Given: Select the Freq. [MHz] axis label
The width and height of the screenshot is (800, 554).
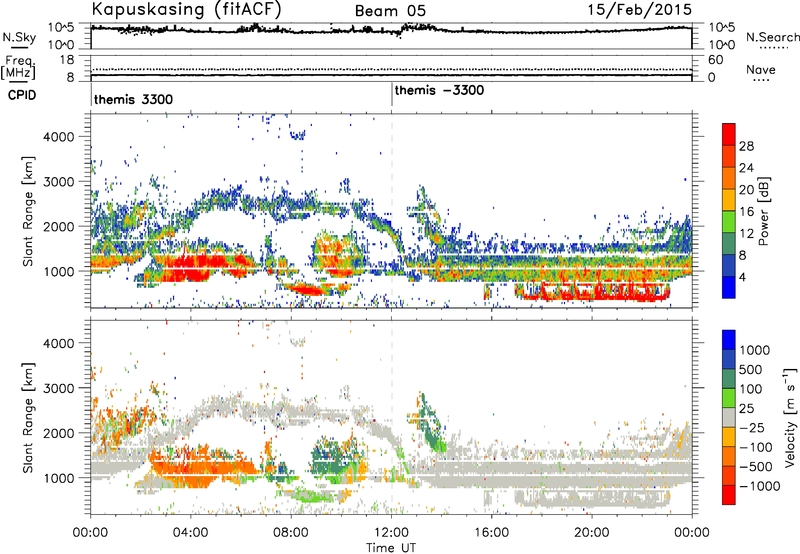Looking at the screenshot, I should [x=19, y=67].
